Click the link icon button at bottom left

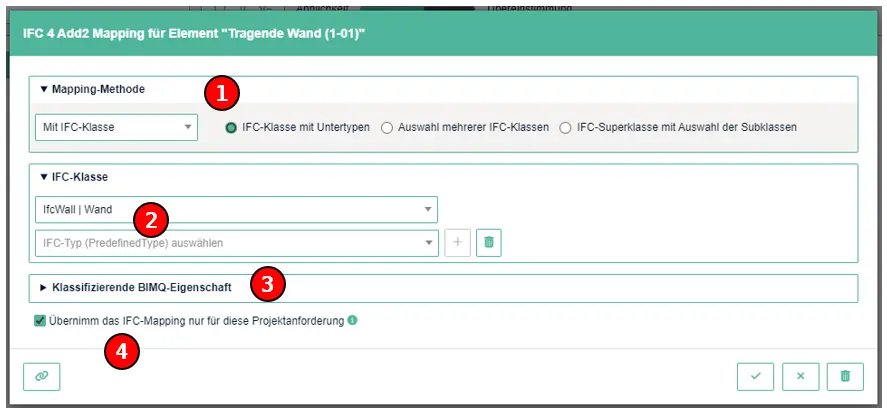point(42,376)
